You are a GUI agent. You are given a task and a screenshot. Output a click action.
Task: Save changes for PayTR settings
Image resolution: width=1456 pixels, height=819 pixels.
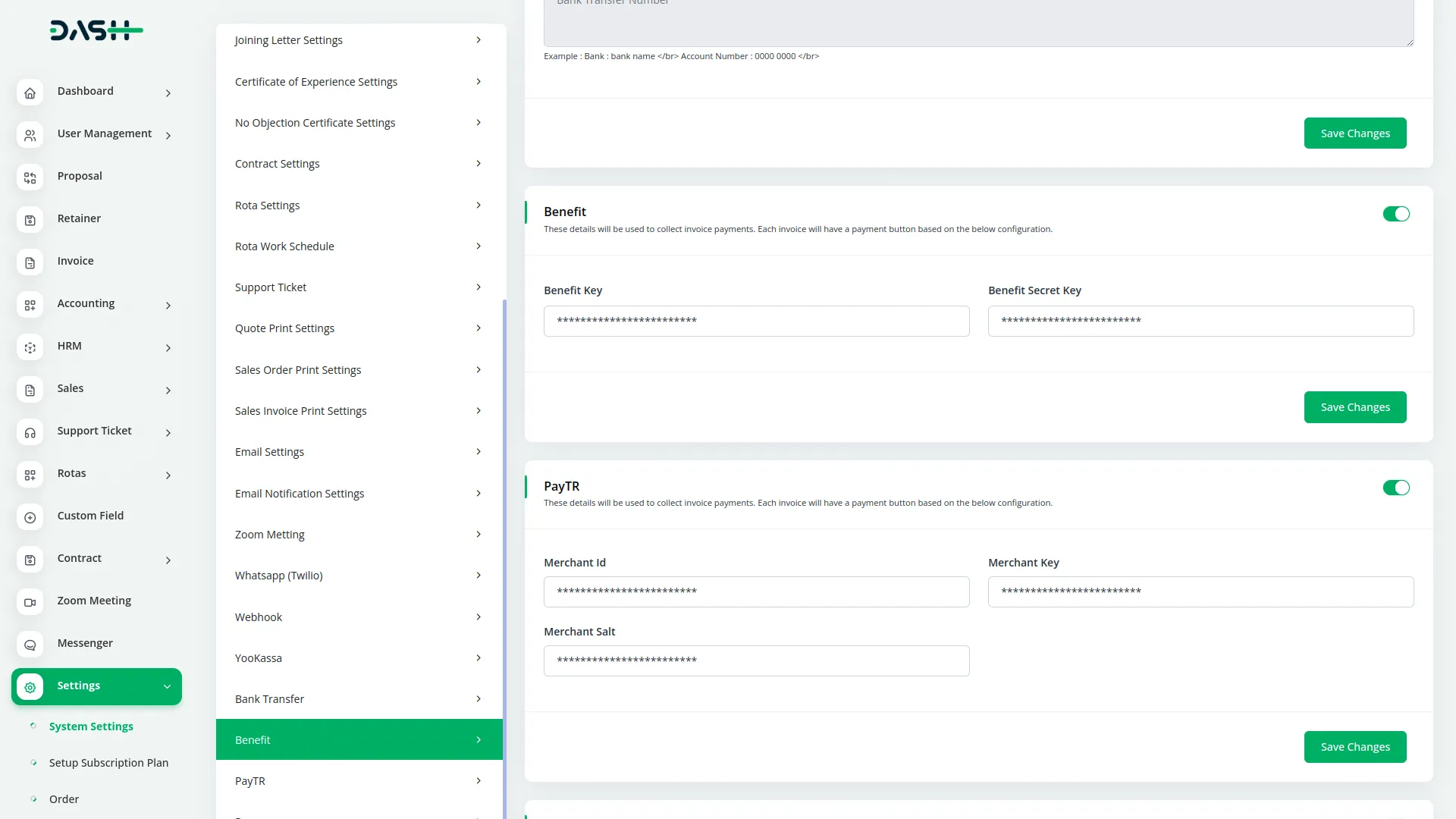pos(1355,747)
